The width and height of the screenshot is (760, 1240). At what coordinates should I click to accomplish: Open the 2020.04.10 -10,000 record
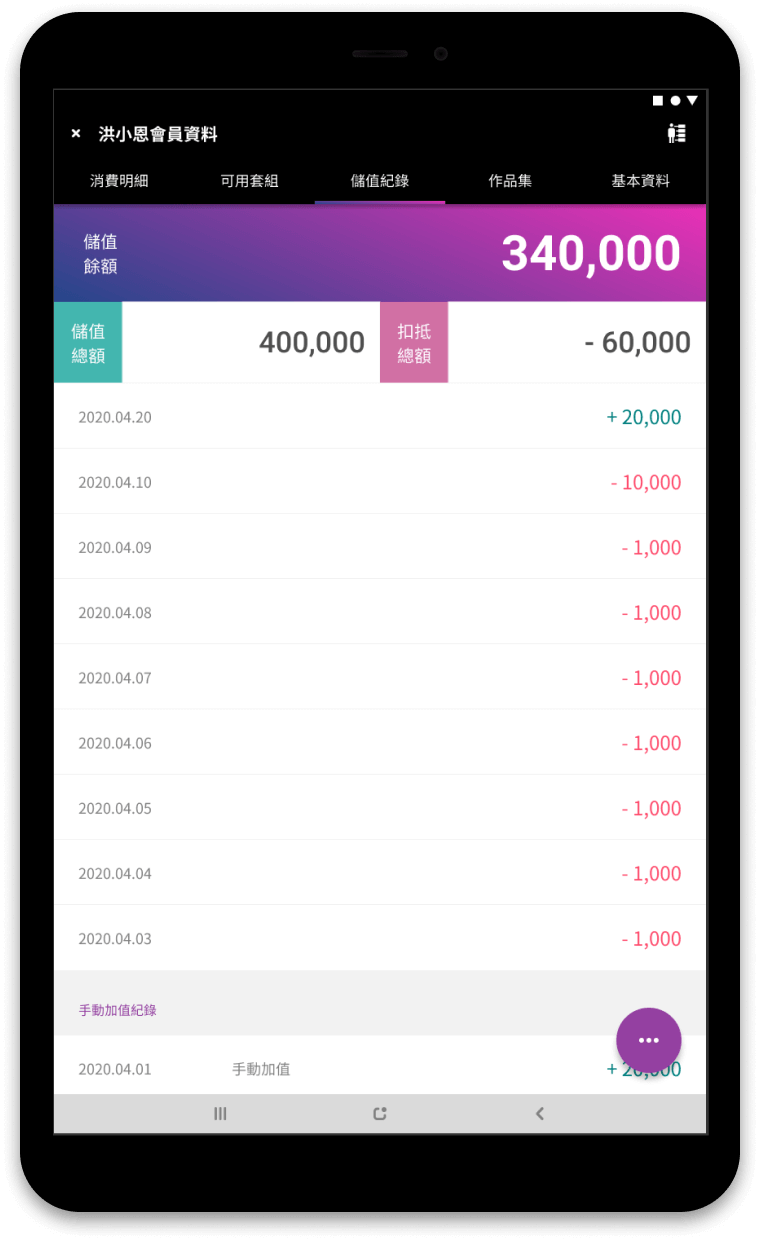point(380,482)
